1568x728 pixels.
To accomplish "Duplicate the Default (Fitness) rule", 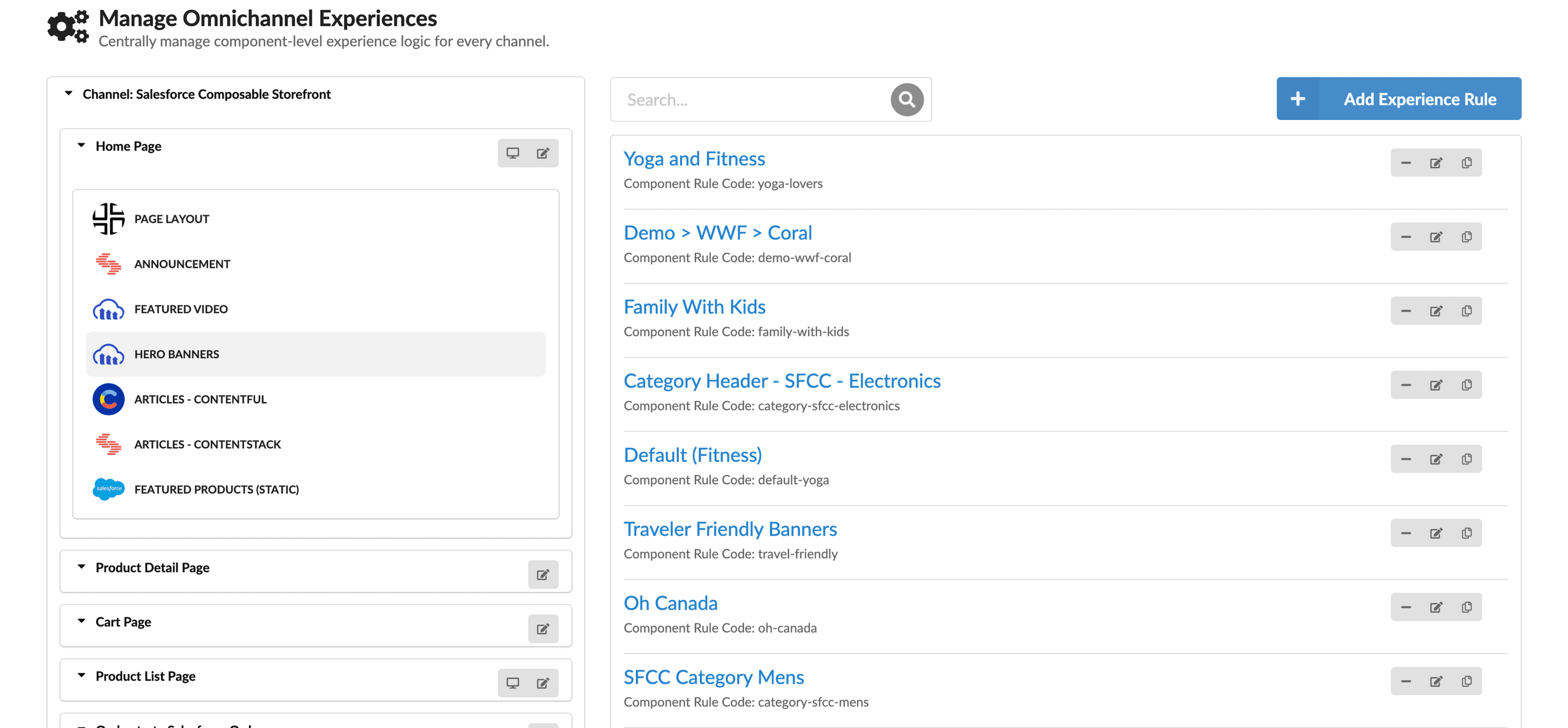I will [x=1467, y=459].
